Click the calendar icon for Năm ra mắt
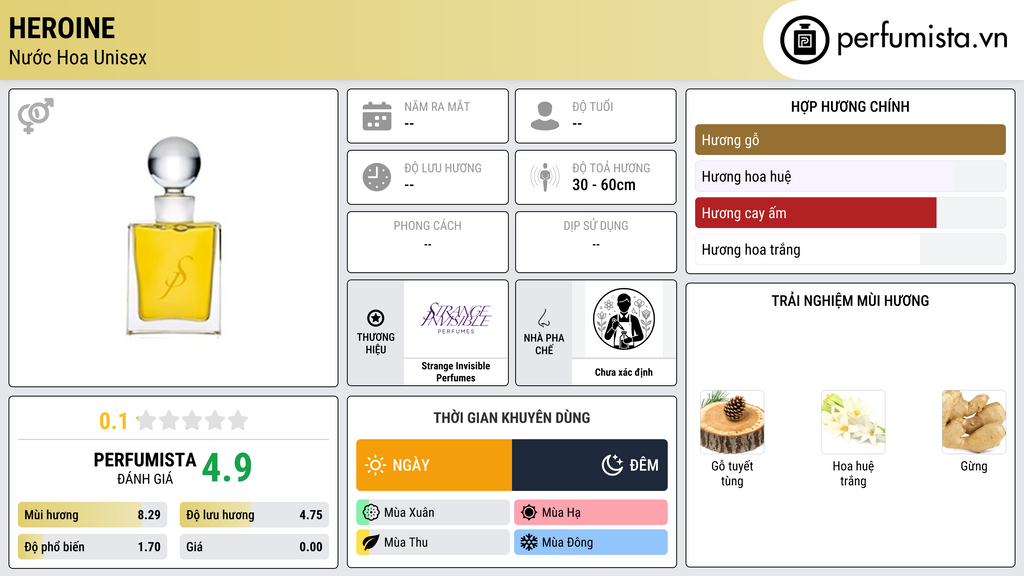This screenshot has height=576, width=1024. click(377, 116)
